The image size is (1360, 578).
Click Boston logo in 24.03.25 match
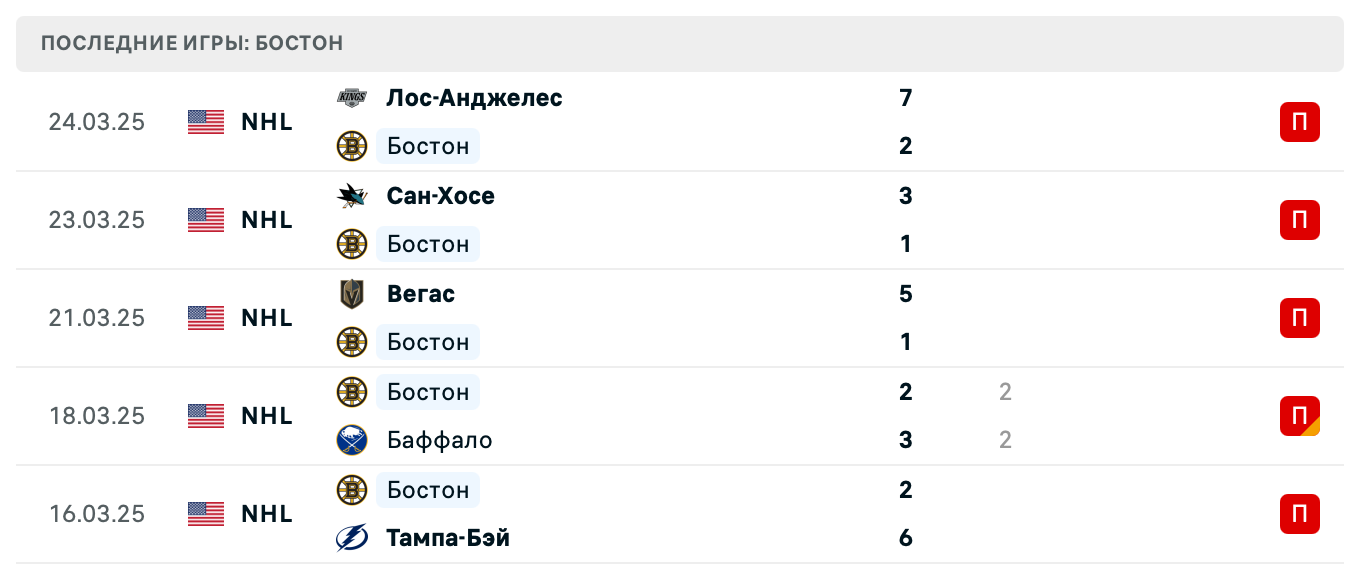click(x=351, y=146)
